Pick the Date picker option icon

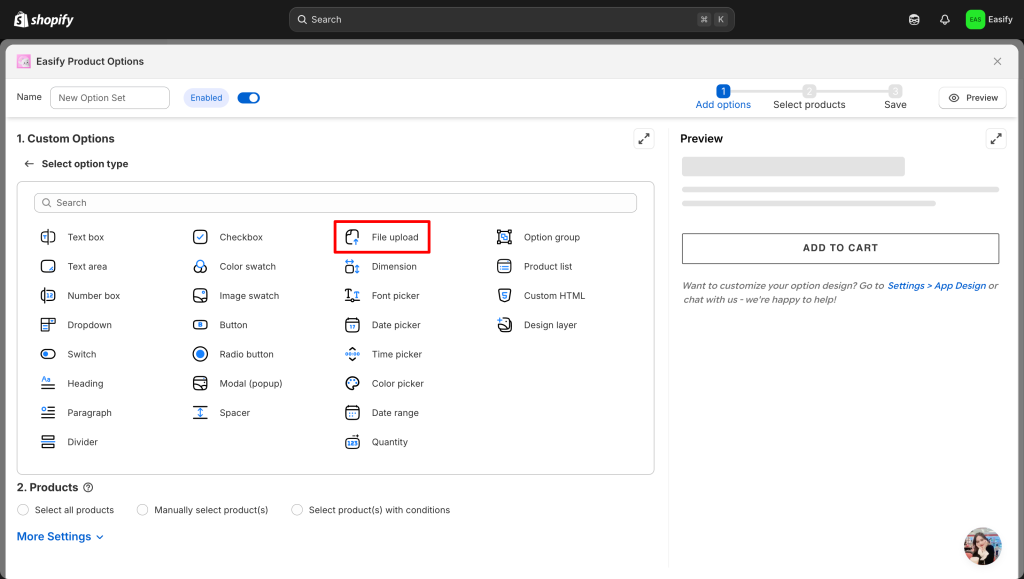click(x=352, y=325)
